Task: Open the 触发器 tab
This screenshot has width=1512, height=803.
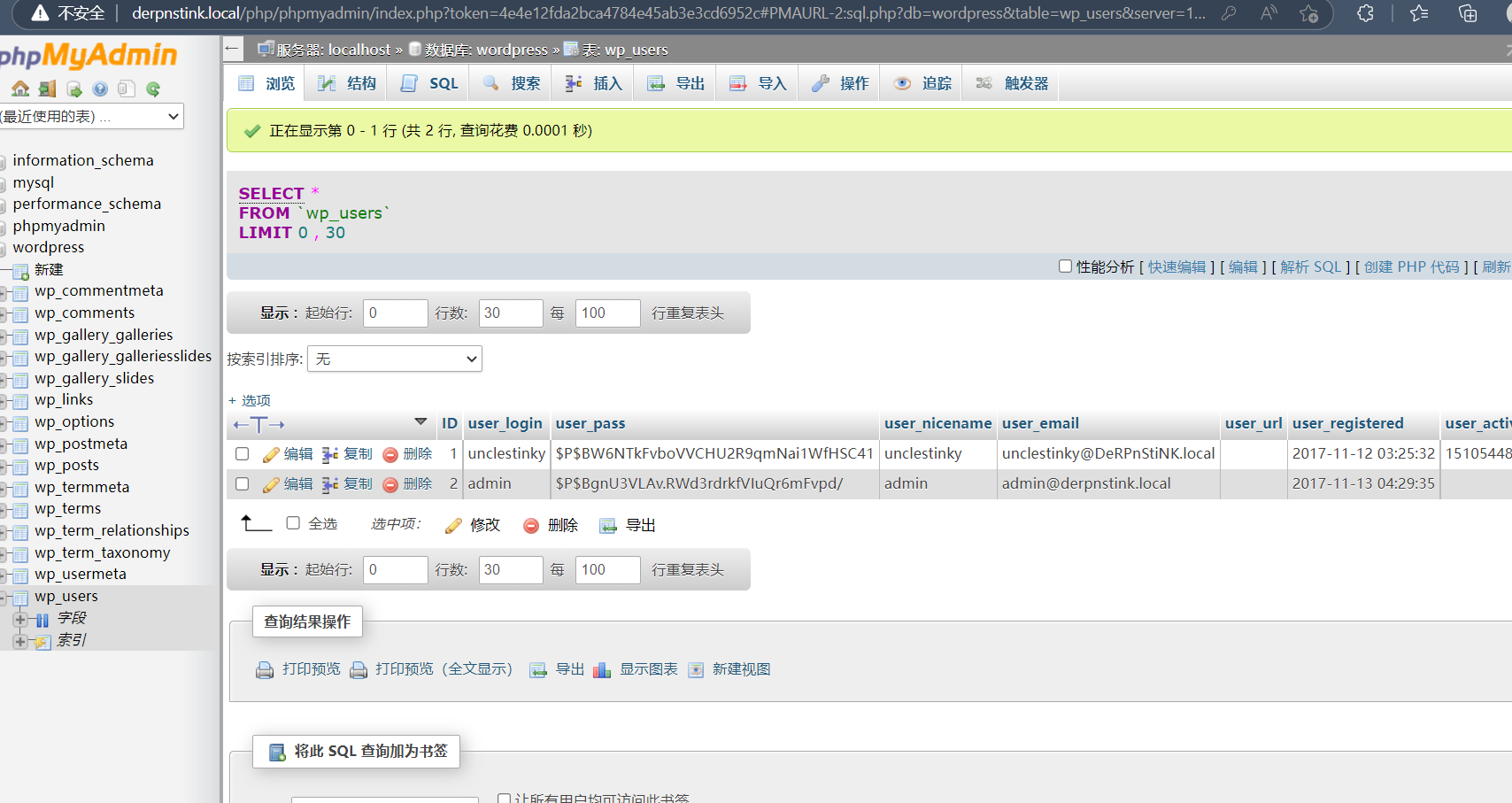Action: (1012, 83)
